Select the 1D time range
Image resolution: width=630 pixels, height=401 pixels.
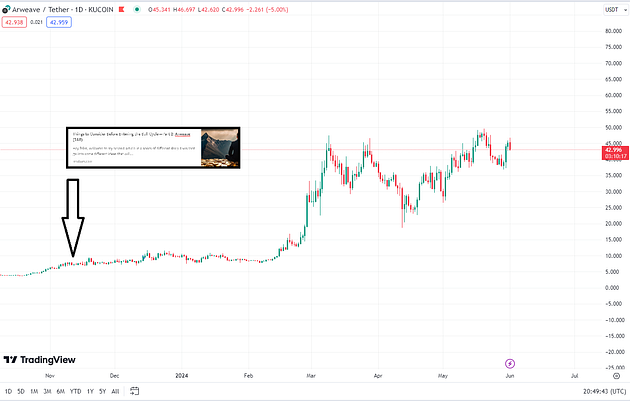(x=8, y=391)
